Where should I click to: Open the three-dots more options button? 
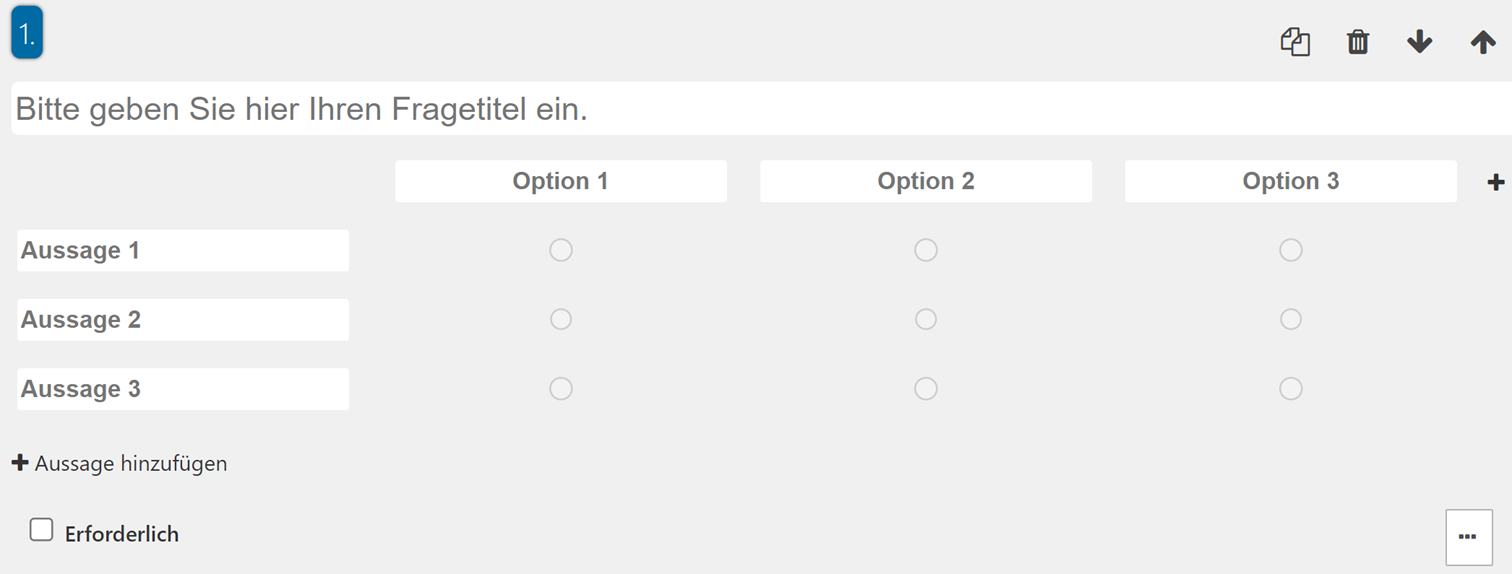(1468, 537)
